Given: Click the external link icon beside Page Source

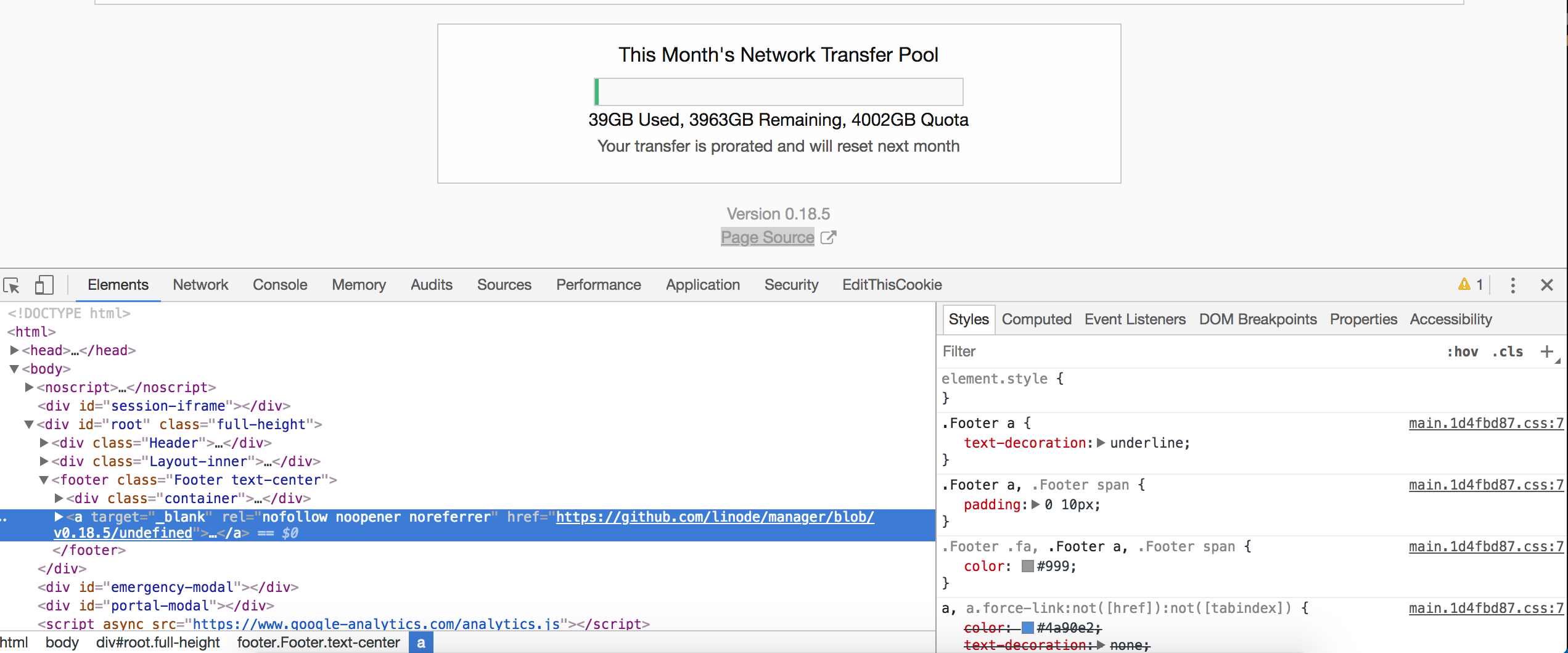Looking at the screenshot, I should (x=829, y=237).
